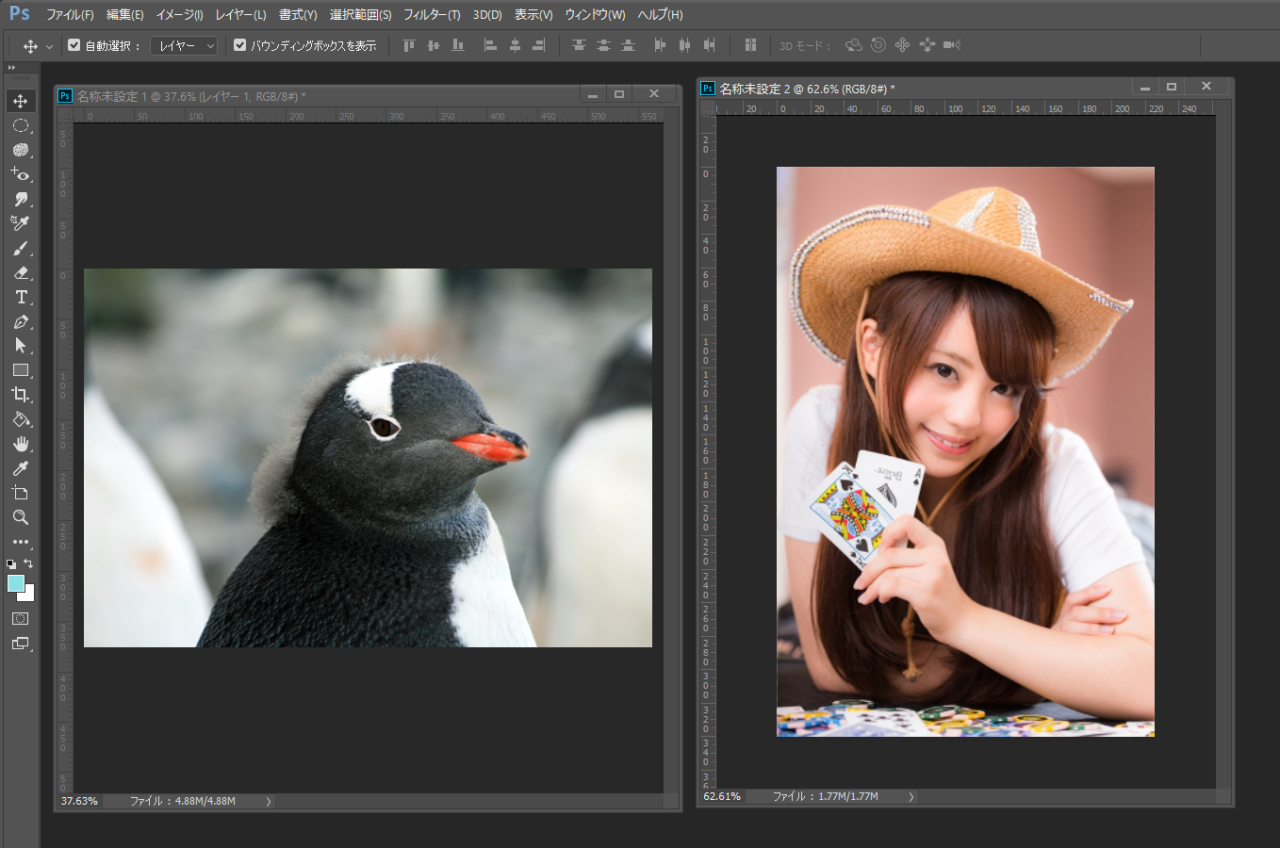This screenshot has width=1280, height=848.
Task: Click the distribute bottom edges icon
Action: 628,45
